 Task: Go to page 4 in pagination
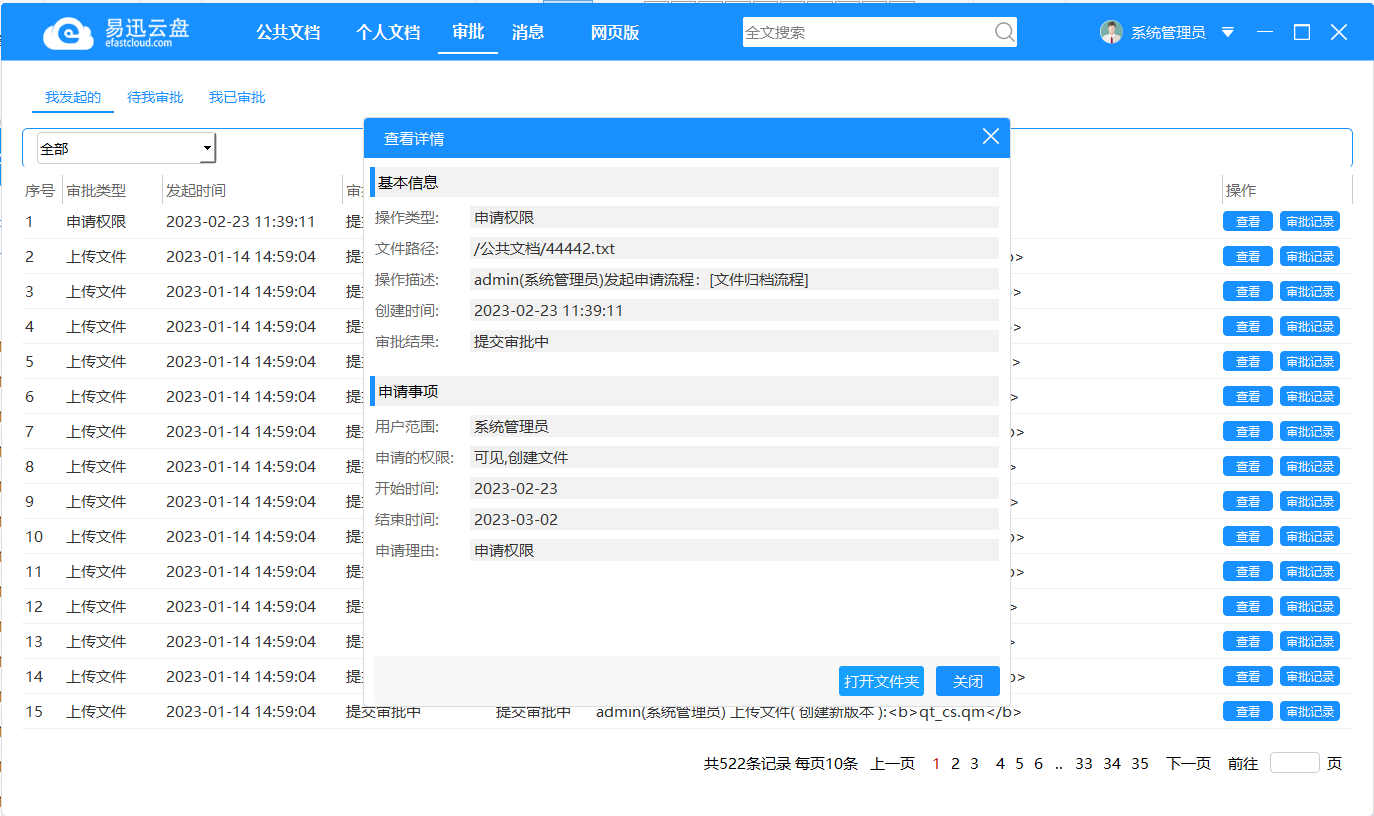coord(1001,763)
